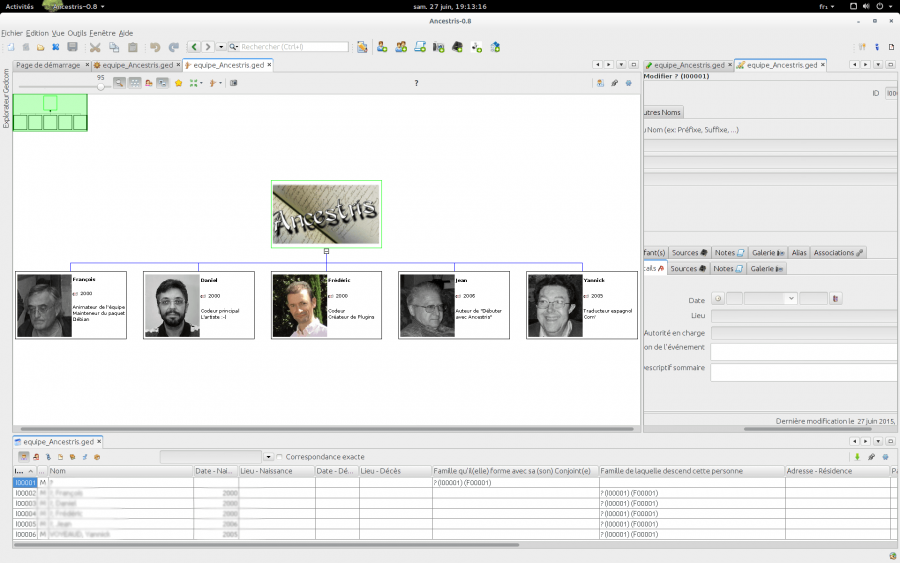Image resolution: width=900 pixels, height=563 pixels.
Task: Click the Explorateur Gedcom side panel
Action: tap(6, 98)
